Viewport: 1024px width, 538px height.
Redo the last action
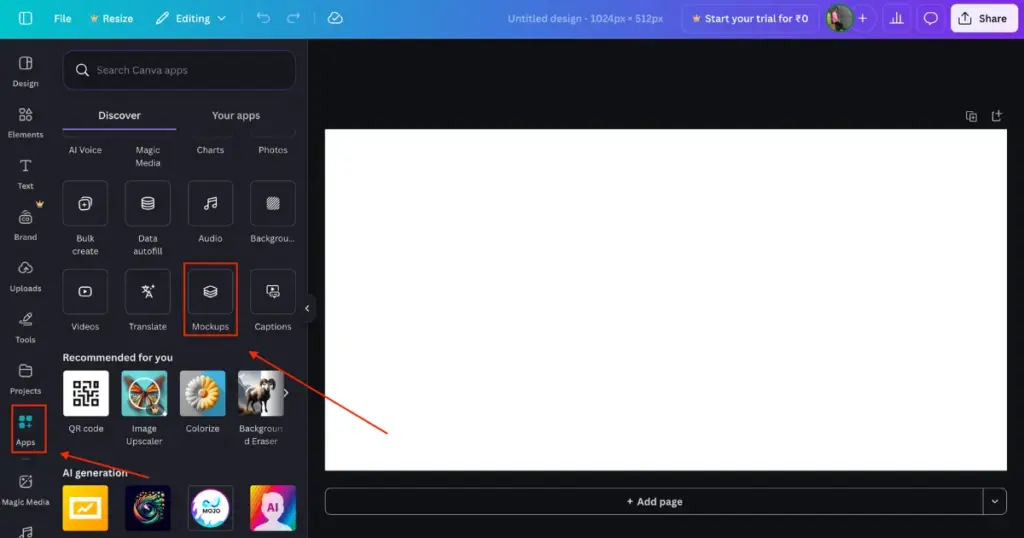coord(293,18)
